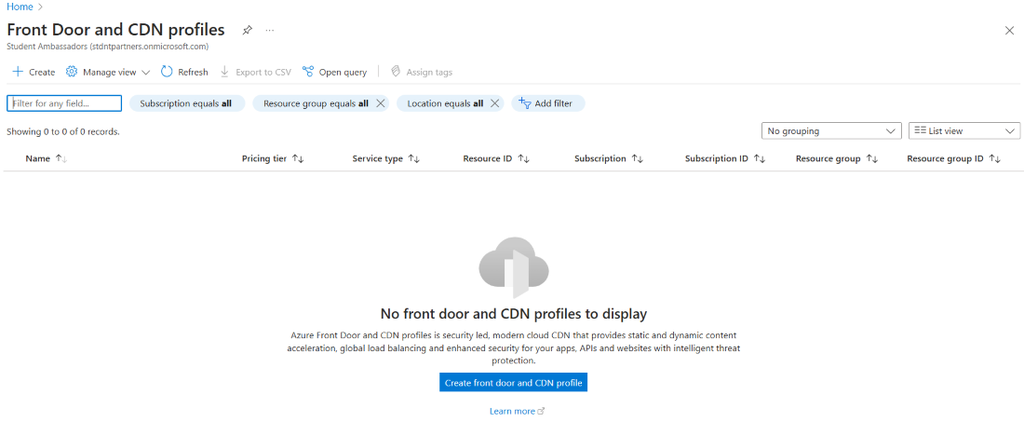
Task: Sort by Service type column
Action: (x=386, y=159)
